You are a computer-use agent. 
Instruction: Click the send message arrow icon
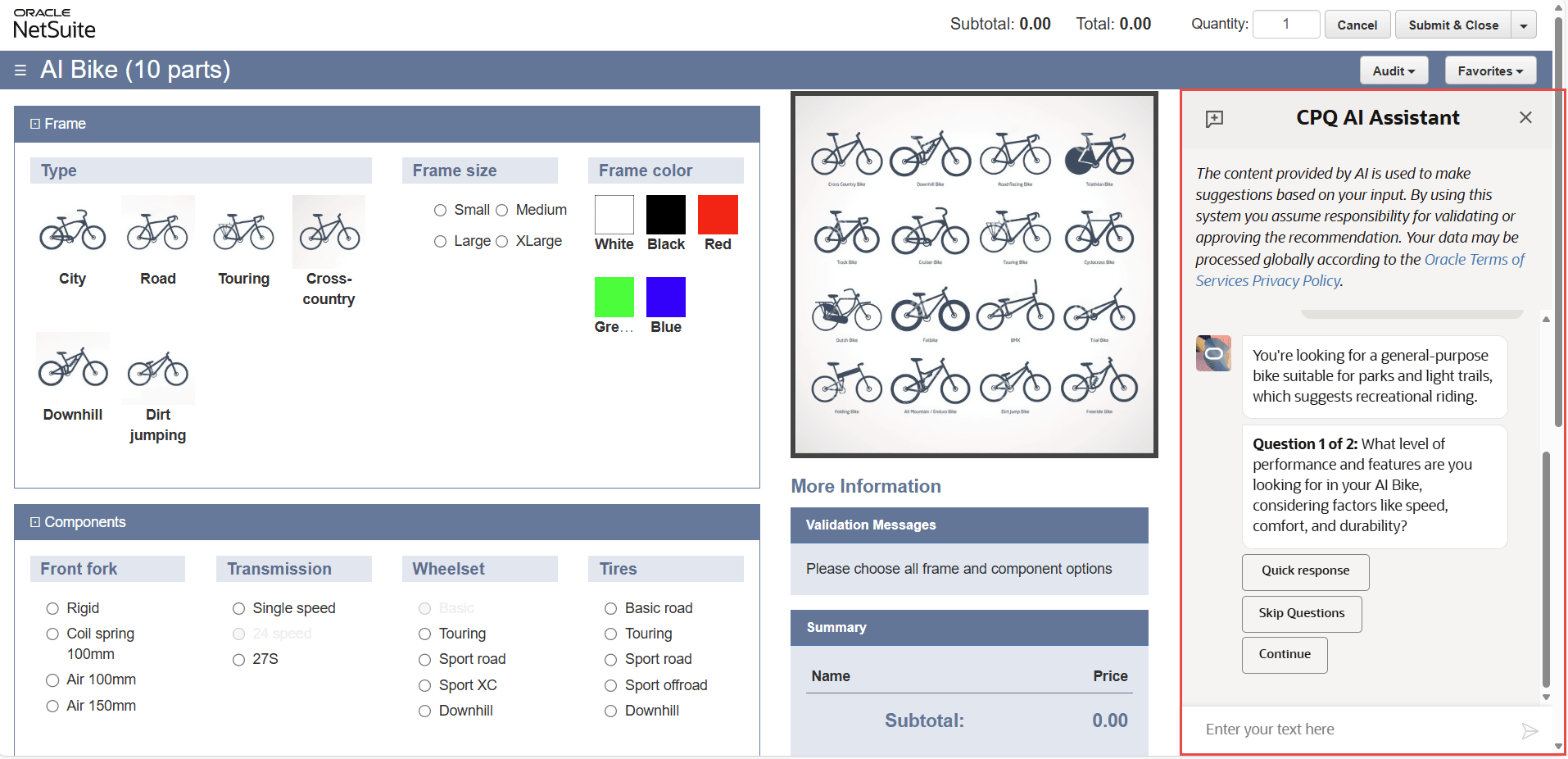coord(1529,730)
